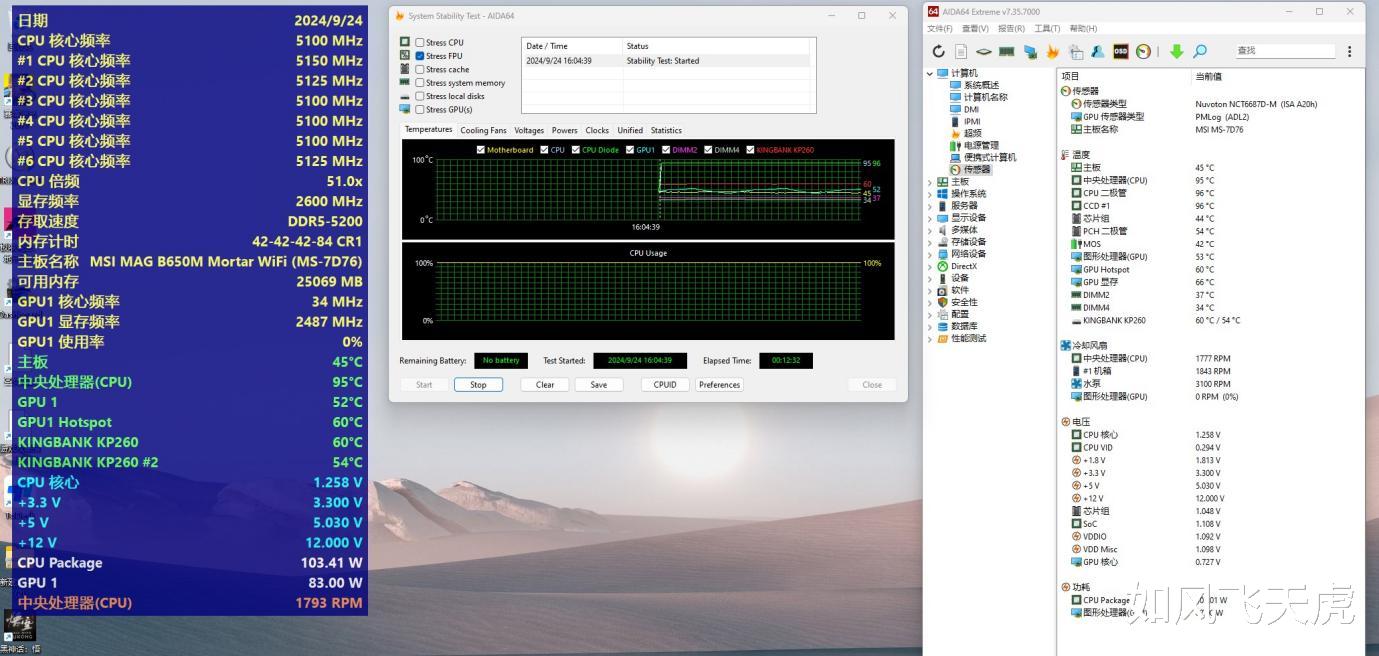Select 便携式计算机 in the tree
Image resolution: width=1379 pixels, height=656 pixels.
[x=983, y=157]
